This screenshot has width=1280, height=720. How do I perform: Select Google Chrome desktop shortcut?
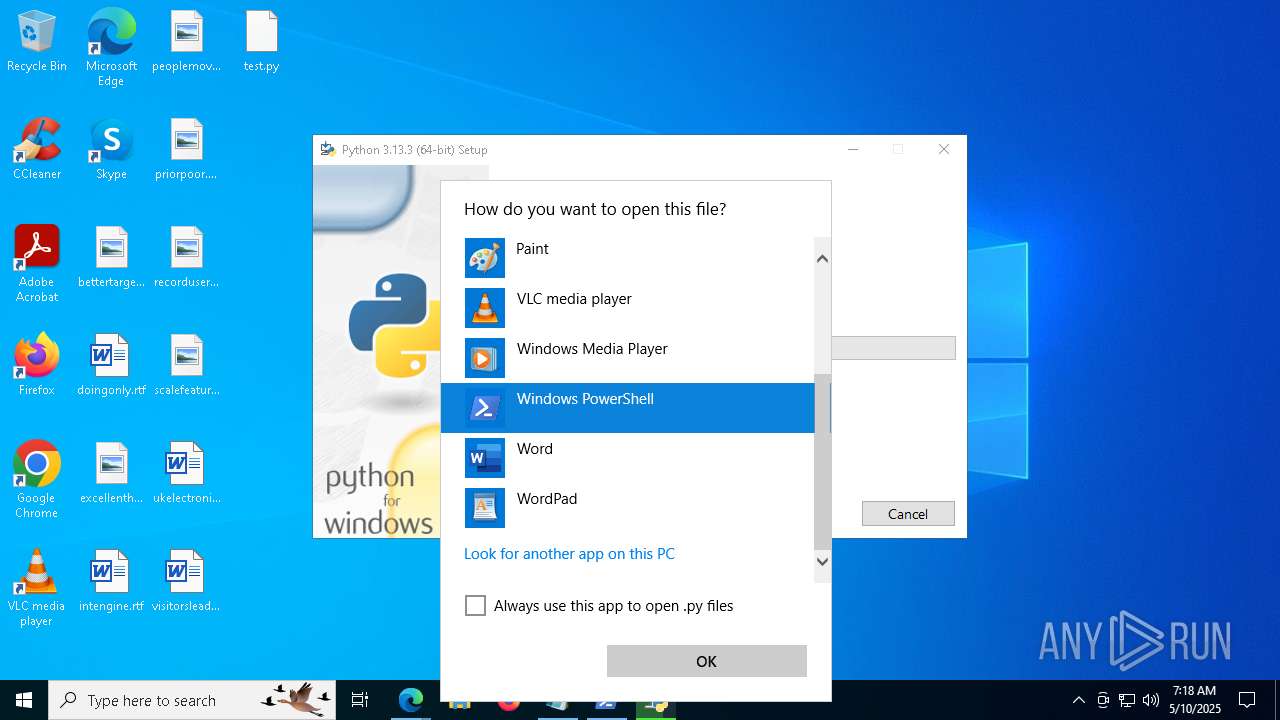point(37,480)
